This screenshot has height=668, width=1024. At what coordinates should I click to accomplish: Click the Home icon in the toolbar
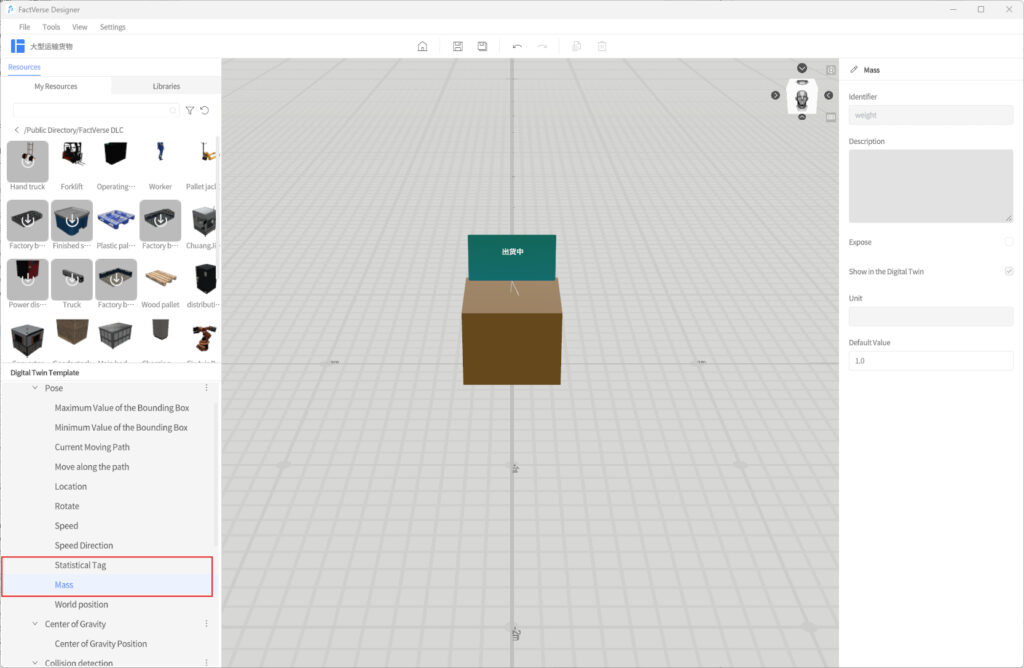pyautogui.click(x=423, y=46)
